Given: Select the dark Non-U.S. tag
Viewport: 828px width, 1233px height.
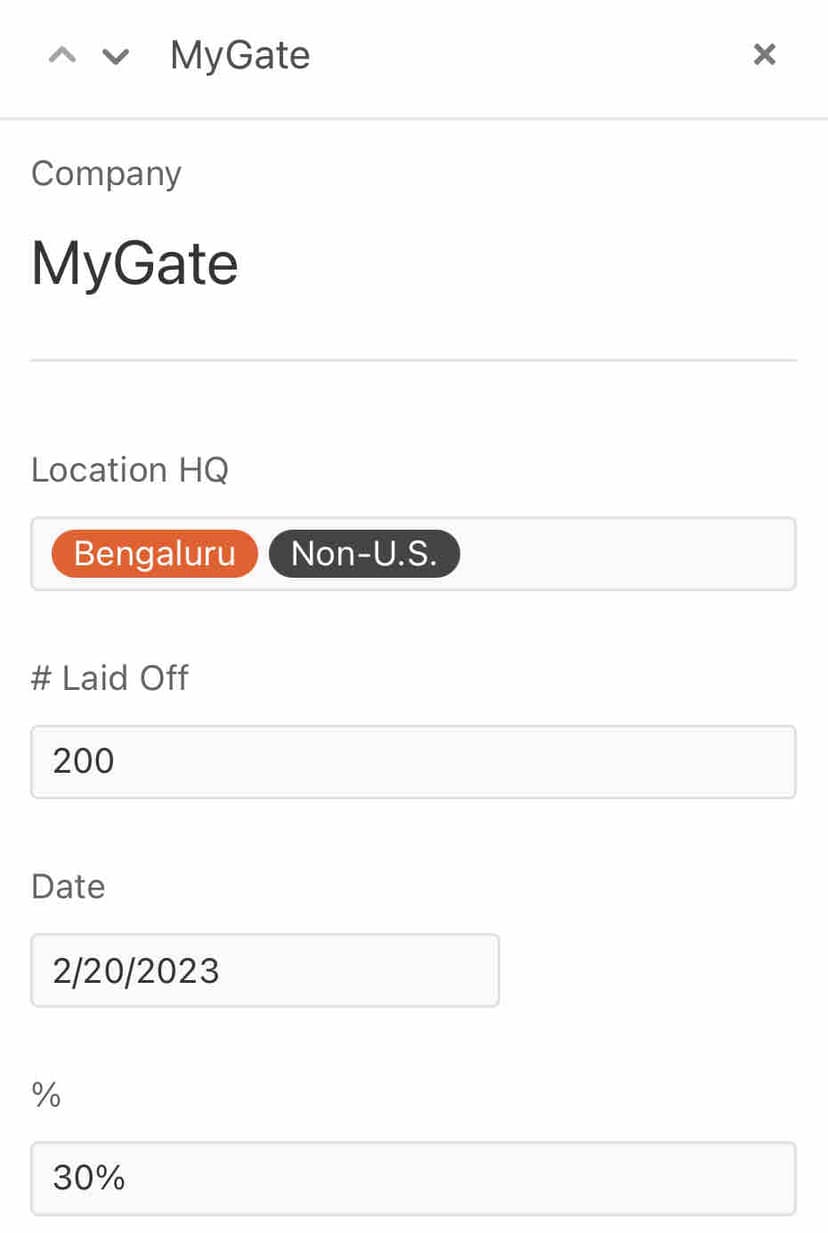Looking at the screenshot, I should 364,554.
